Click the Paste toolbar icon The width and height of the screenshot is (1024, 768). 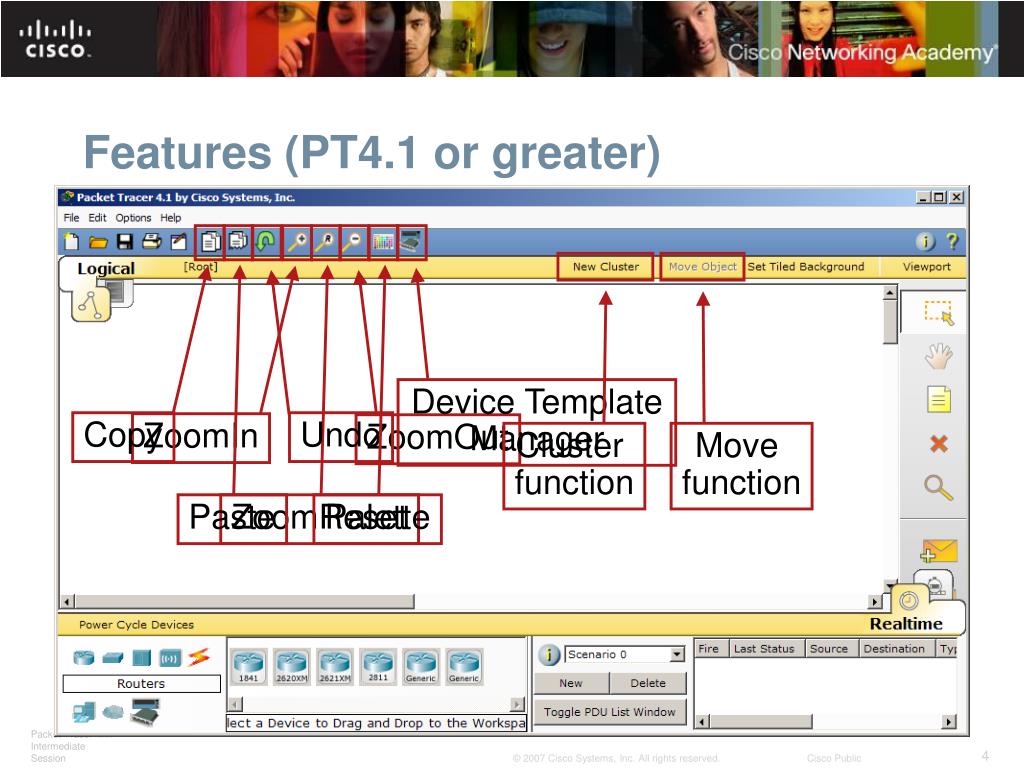coord(238,242)
